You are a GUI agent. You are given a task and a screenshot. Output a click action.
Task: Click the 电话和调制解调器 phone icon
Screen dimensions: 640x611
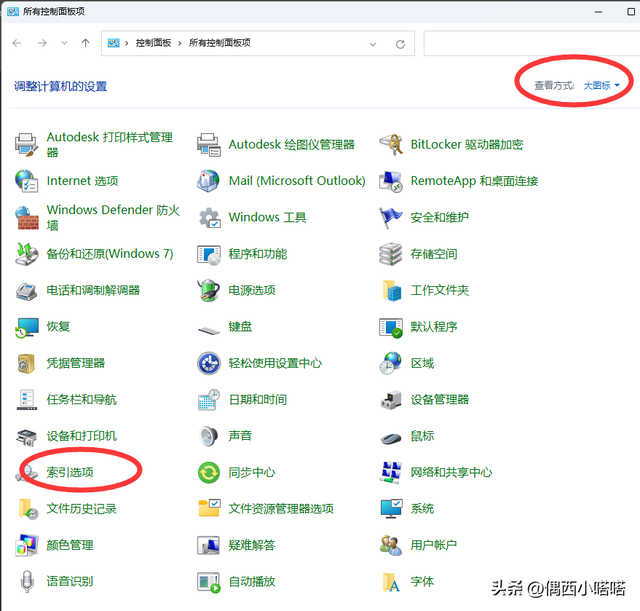(27, 290)
